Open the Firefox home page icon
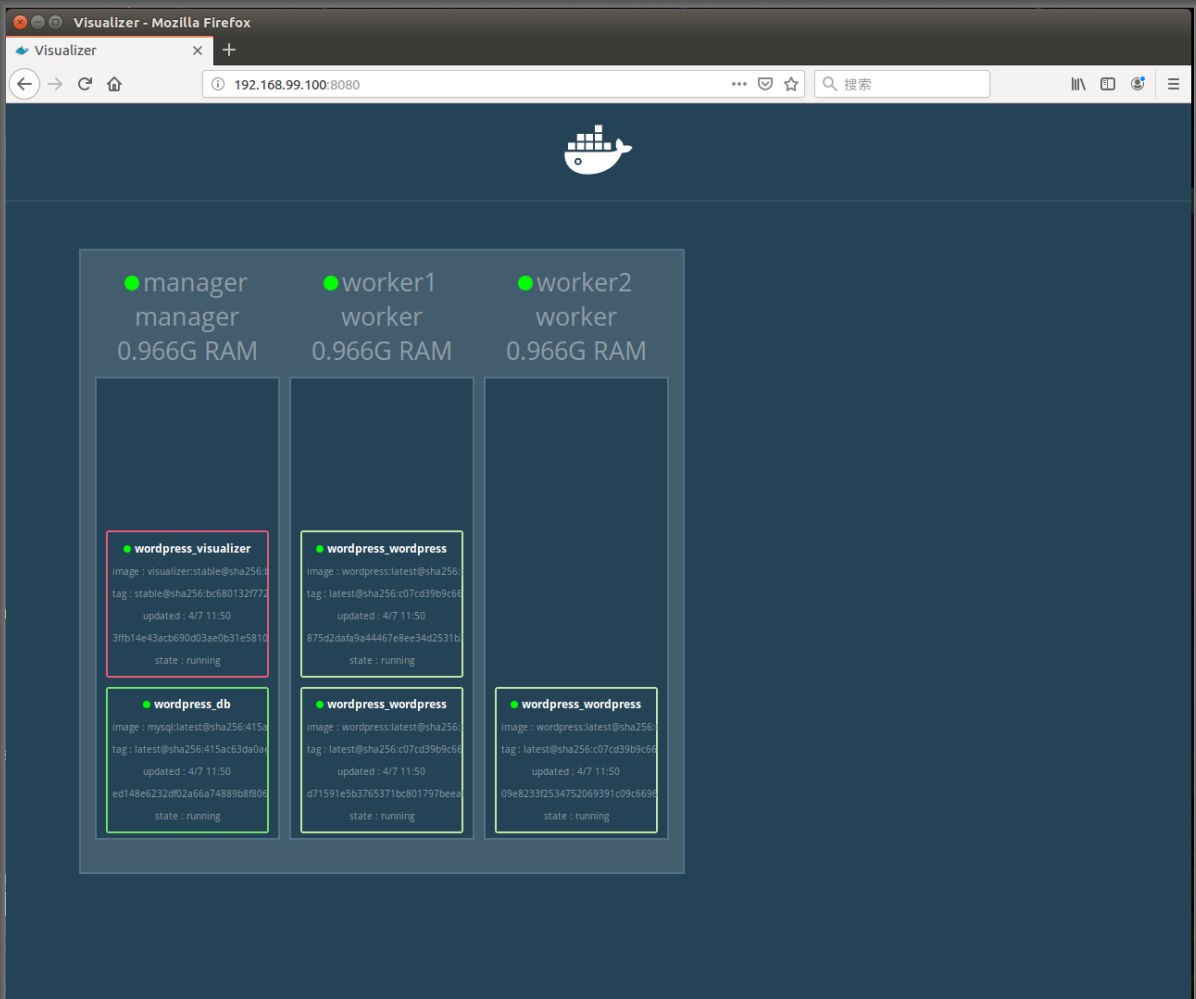Image resolution: width=1196 pixels, height=999 pixels. (x=114, y=84)
